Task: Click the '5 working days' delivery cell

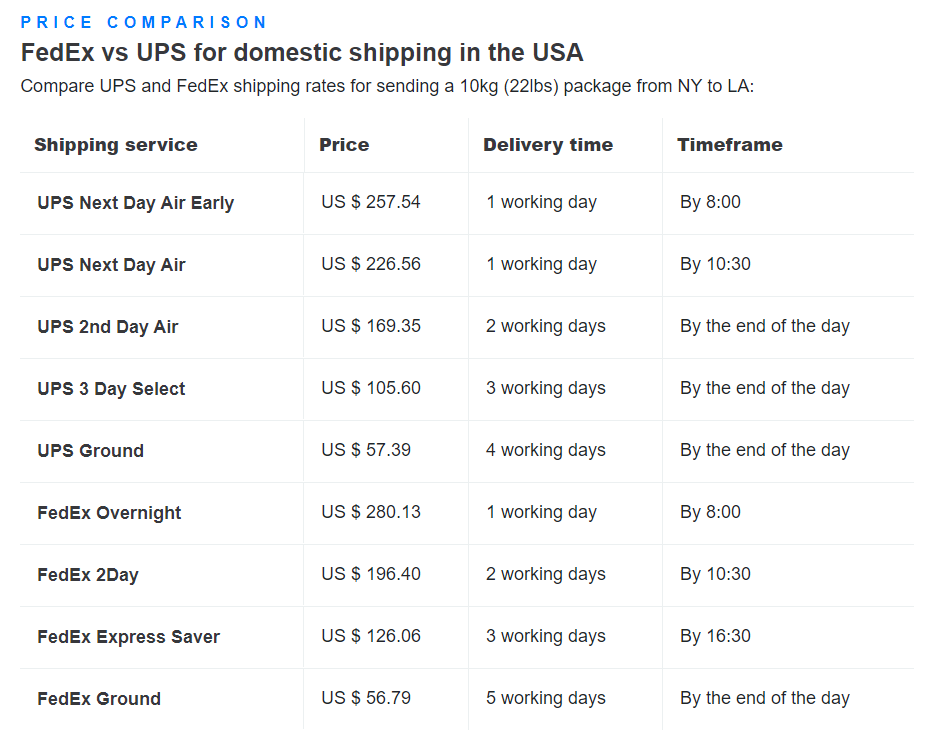Action: [x=546, y=698]
